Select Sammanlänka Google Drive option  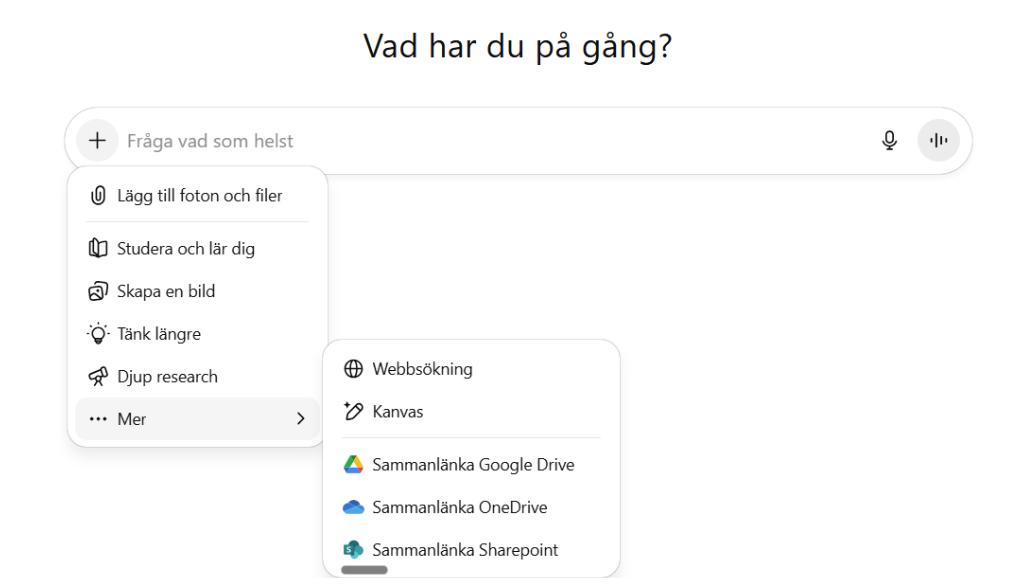[473, 465]
